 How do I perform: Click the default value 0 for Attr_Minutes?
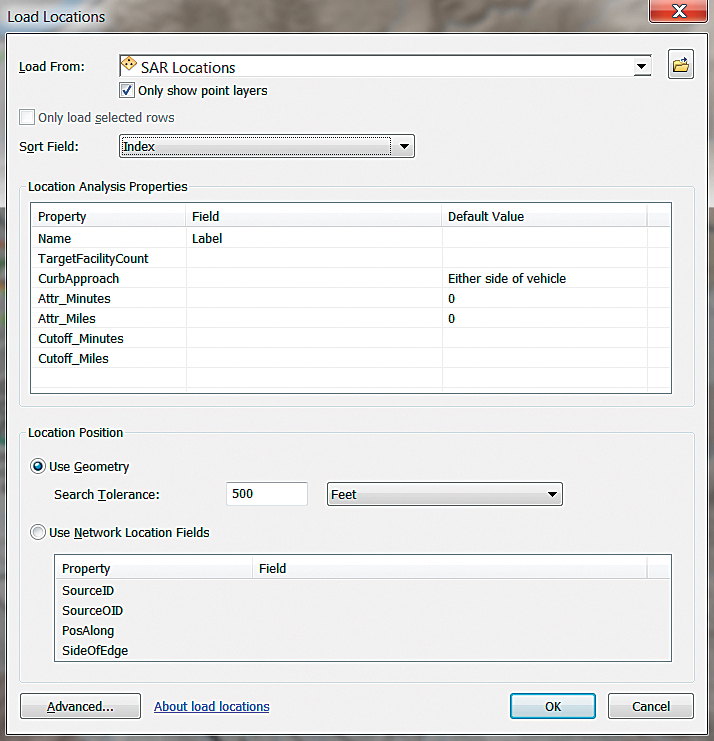click(544, 299)
